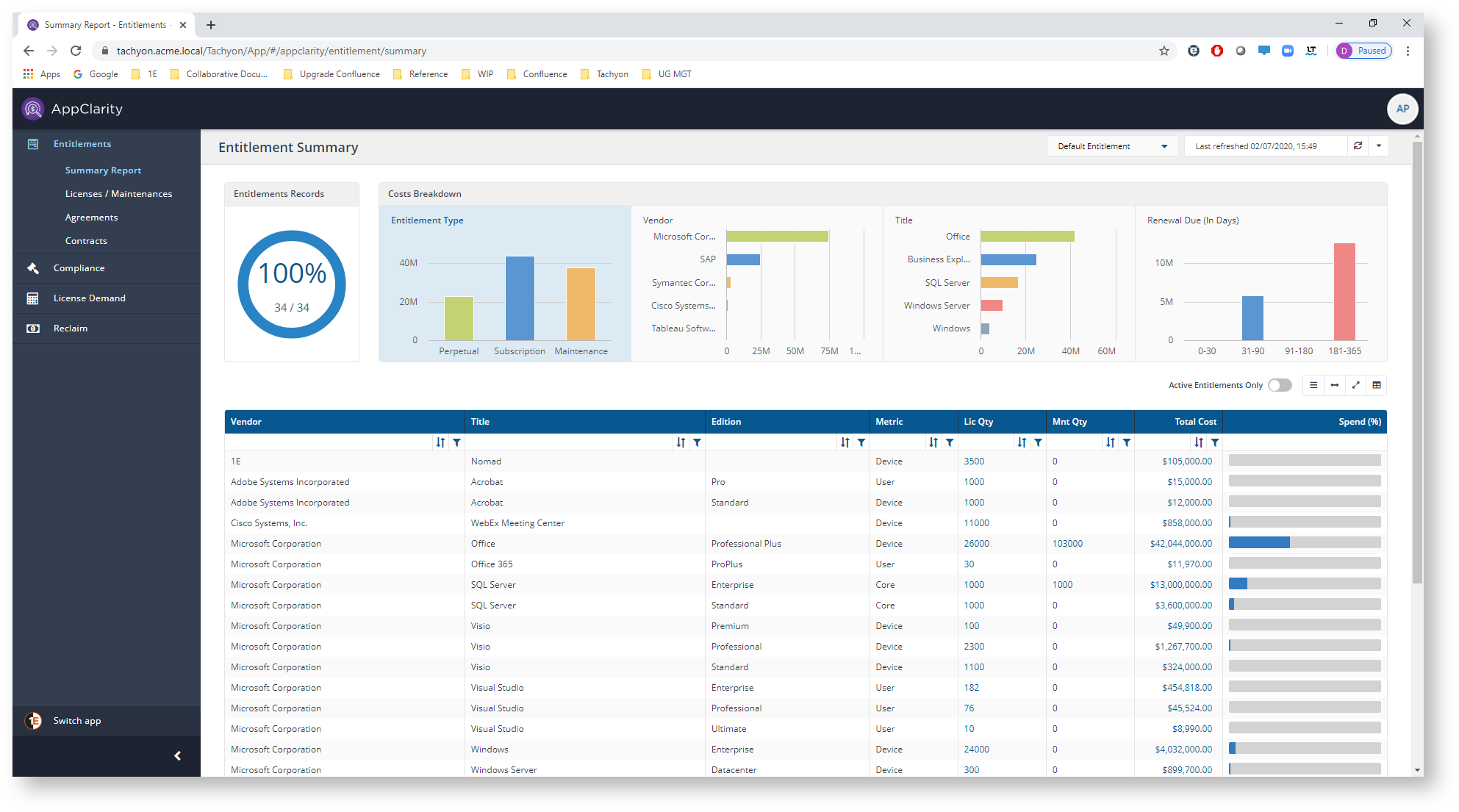Open the Reclaim sidebar section
This screenshot has width=1459, height=812.
[107, 328]
